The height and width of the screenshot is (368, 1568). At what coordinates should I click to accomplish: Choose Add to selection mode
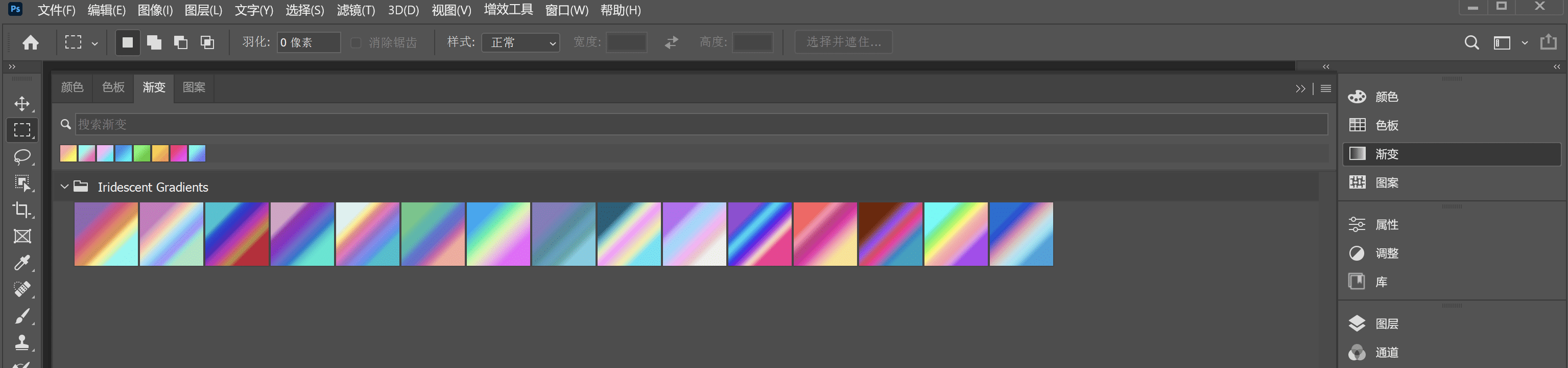[x=154, y=42]
